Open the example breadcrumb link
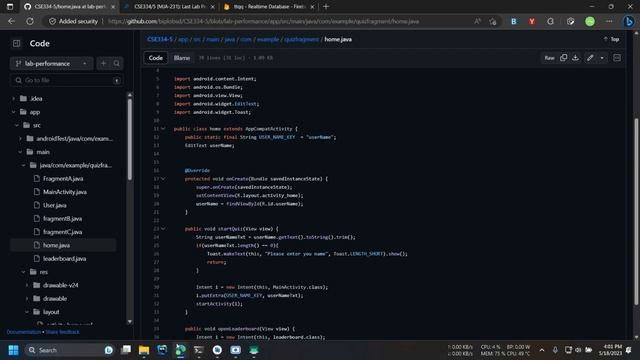640x360 pixels. click(x=268, y=39)
